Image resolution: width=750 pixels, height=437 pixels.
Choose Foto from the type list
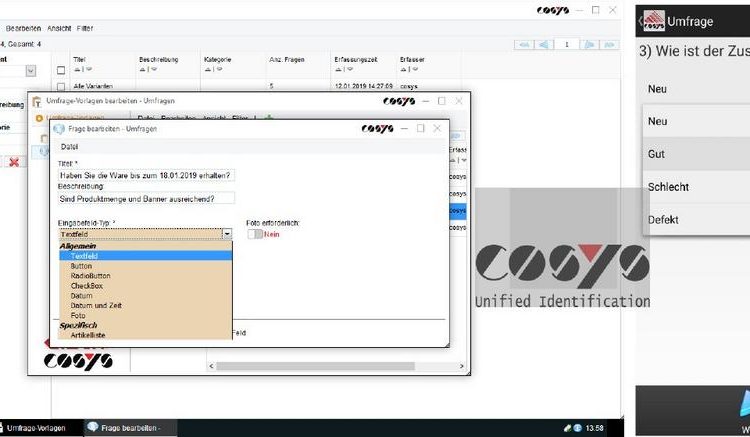point(145,316)
